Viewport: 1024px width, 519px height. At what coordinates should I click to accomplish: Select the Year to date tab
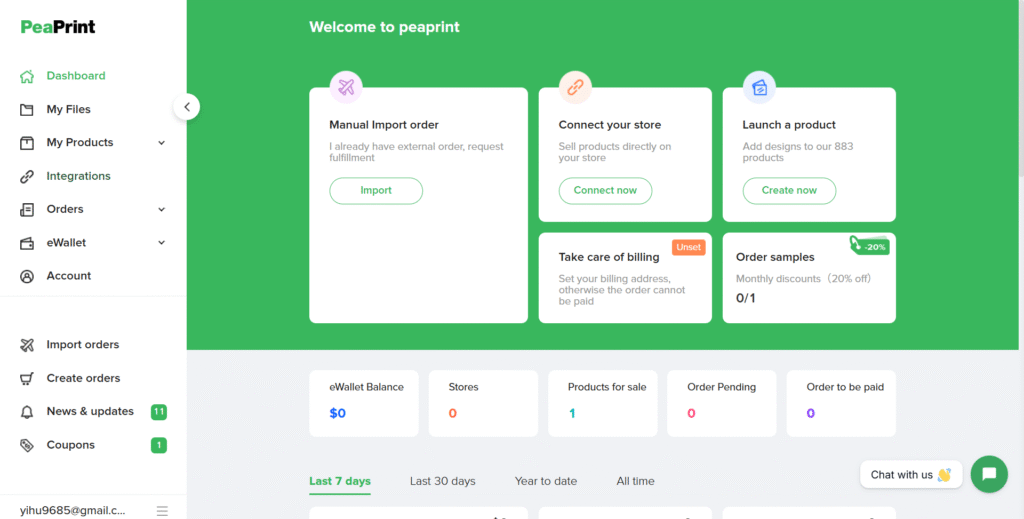point(545,481)
